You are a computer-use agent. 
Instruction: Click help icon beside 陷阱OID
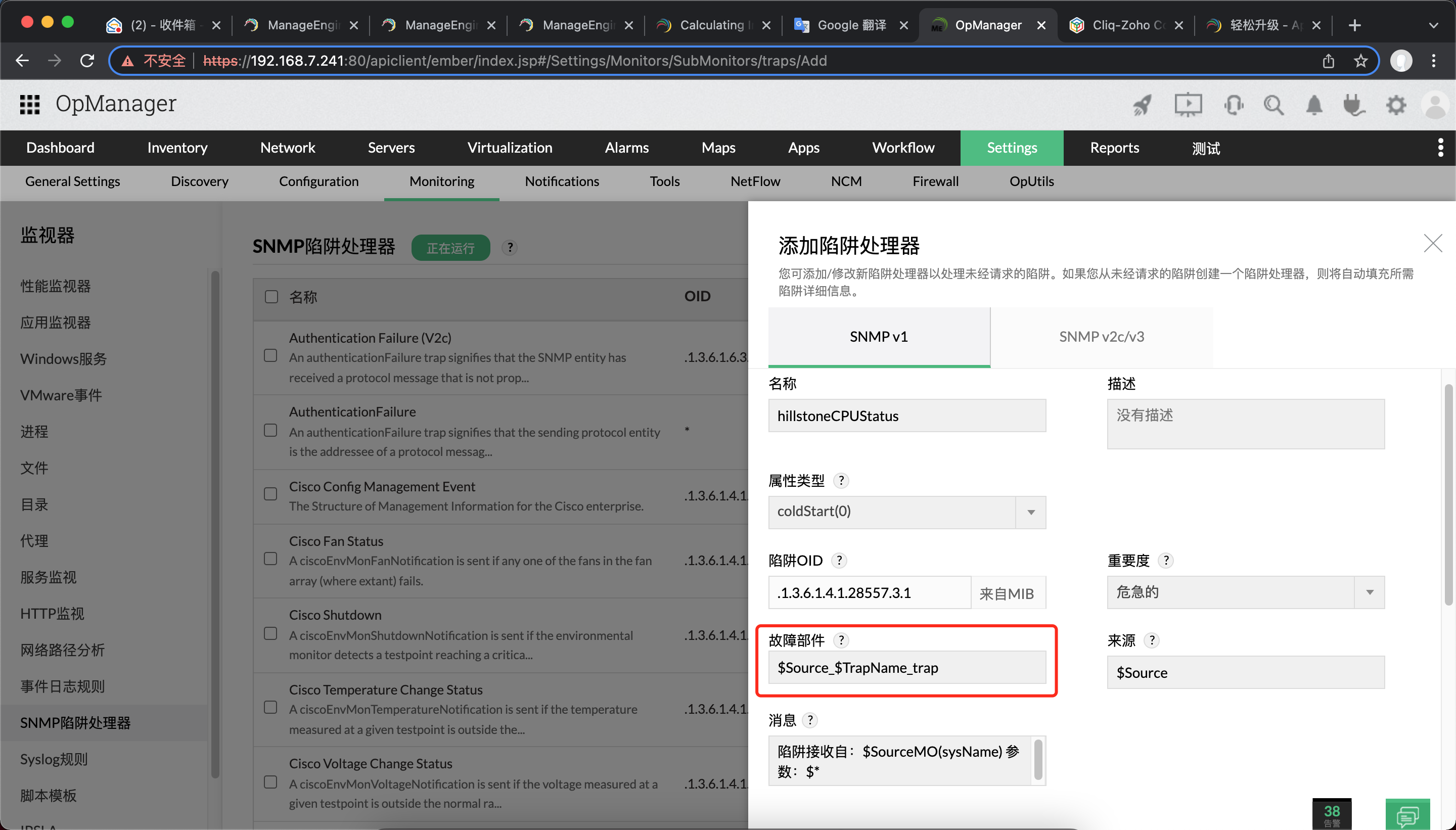839,561
